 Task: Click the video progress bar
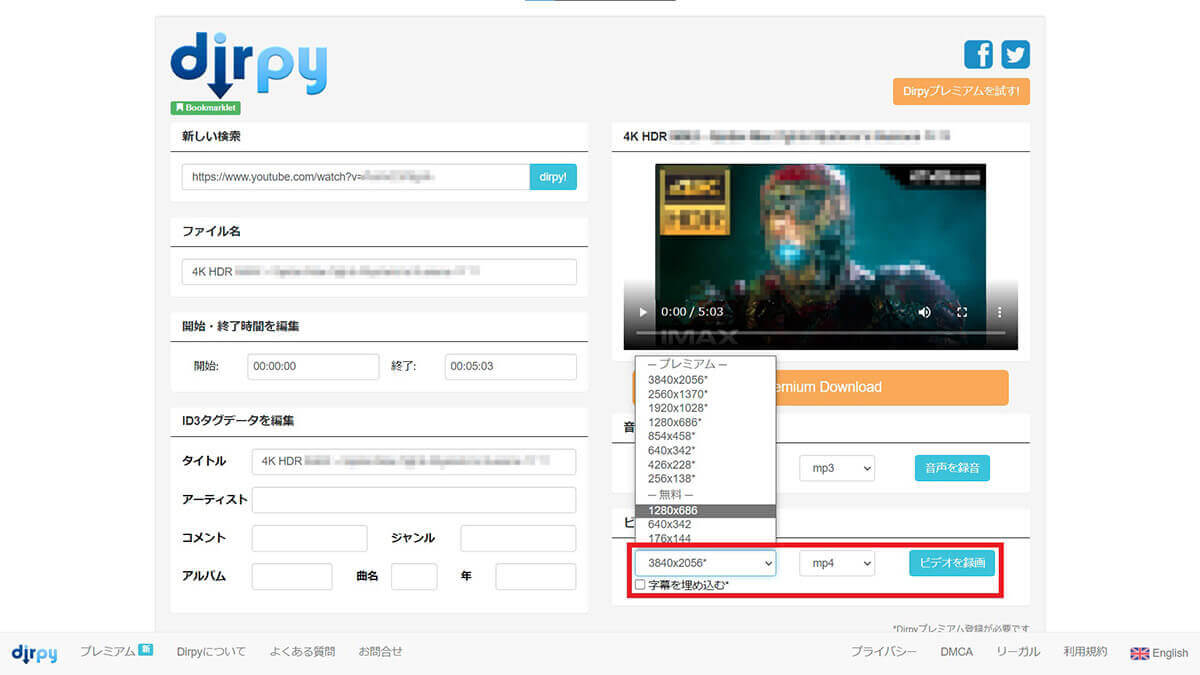(820, 332)
